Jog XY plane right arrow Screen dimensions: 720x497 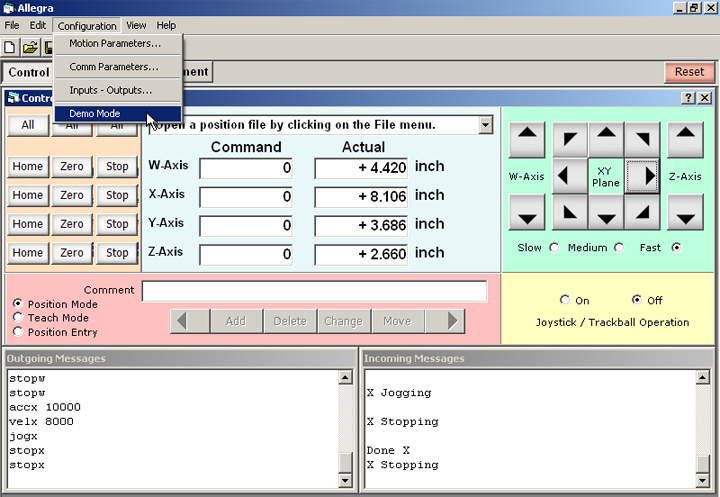[x=642, y=176]
